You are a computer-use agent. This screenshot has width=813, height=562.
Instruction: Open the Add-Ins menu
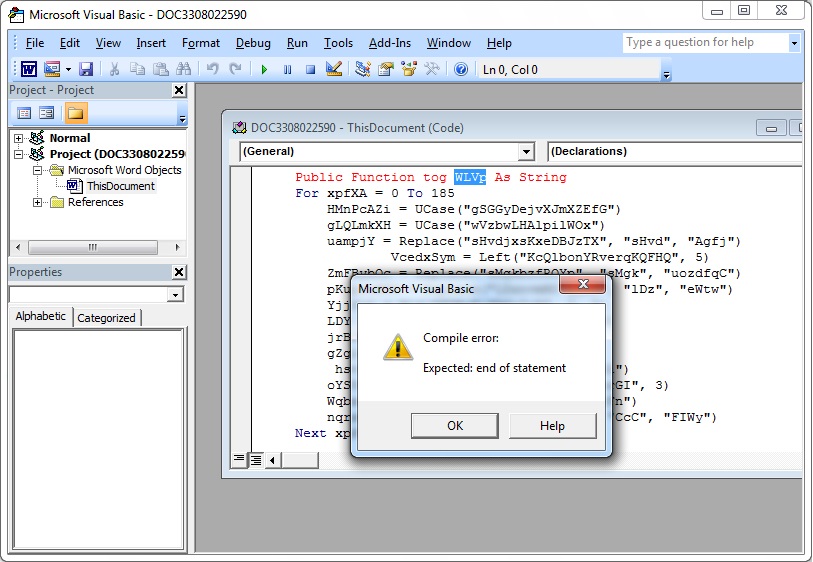tap(389, 43)
